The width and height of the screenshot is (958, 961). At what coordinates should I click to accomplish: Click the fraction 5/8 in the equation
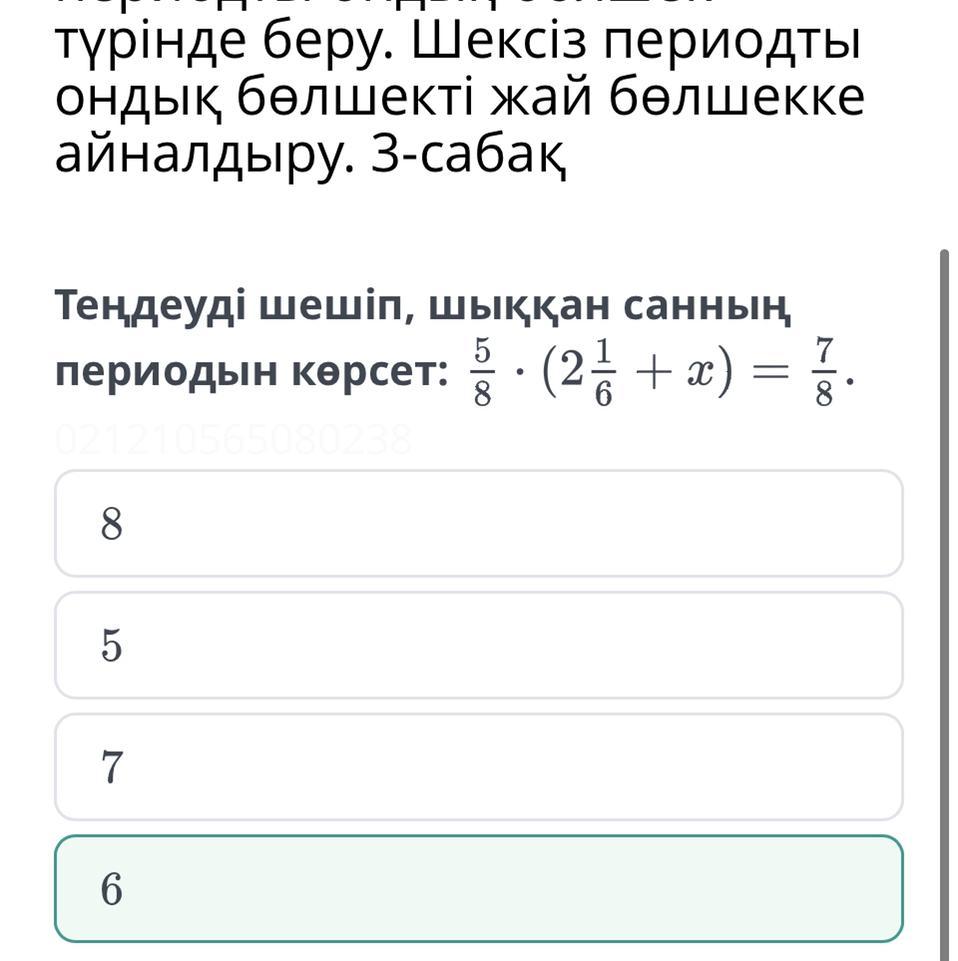482,371
